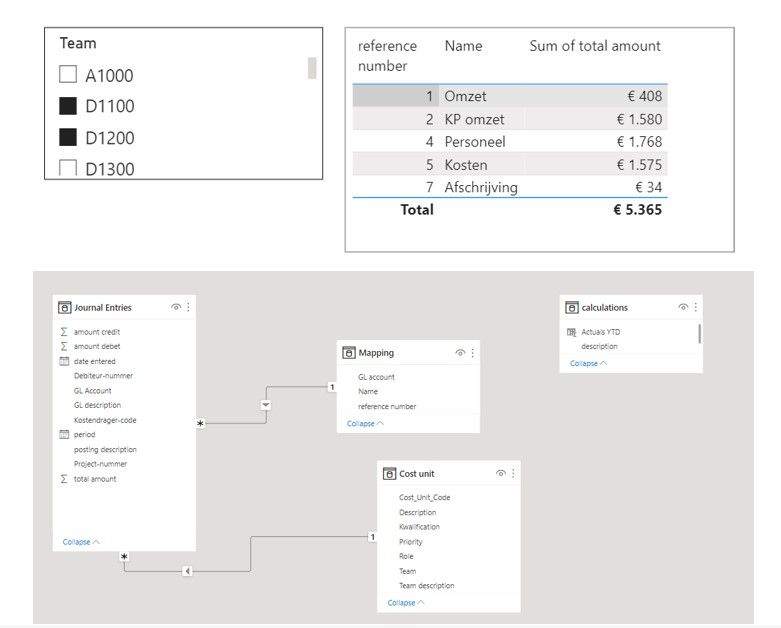Select posting description field
The width and height of the screenshot is (781, 628).
click(105, 449)
